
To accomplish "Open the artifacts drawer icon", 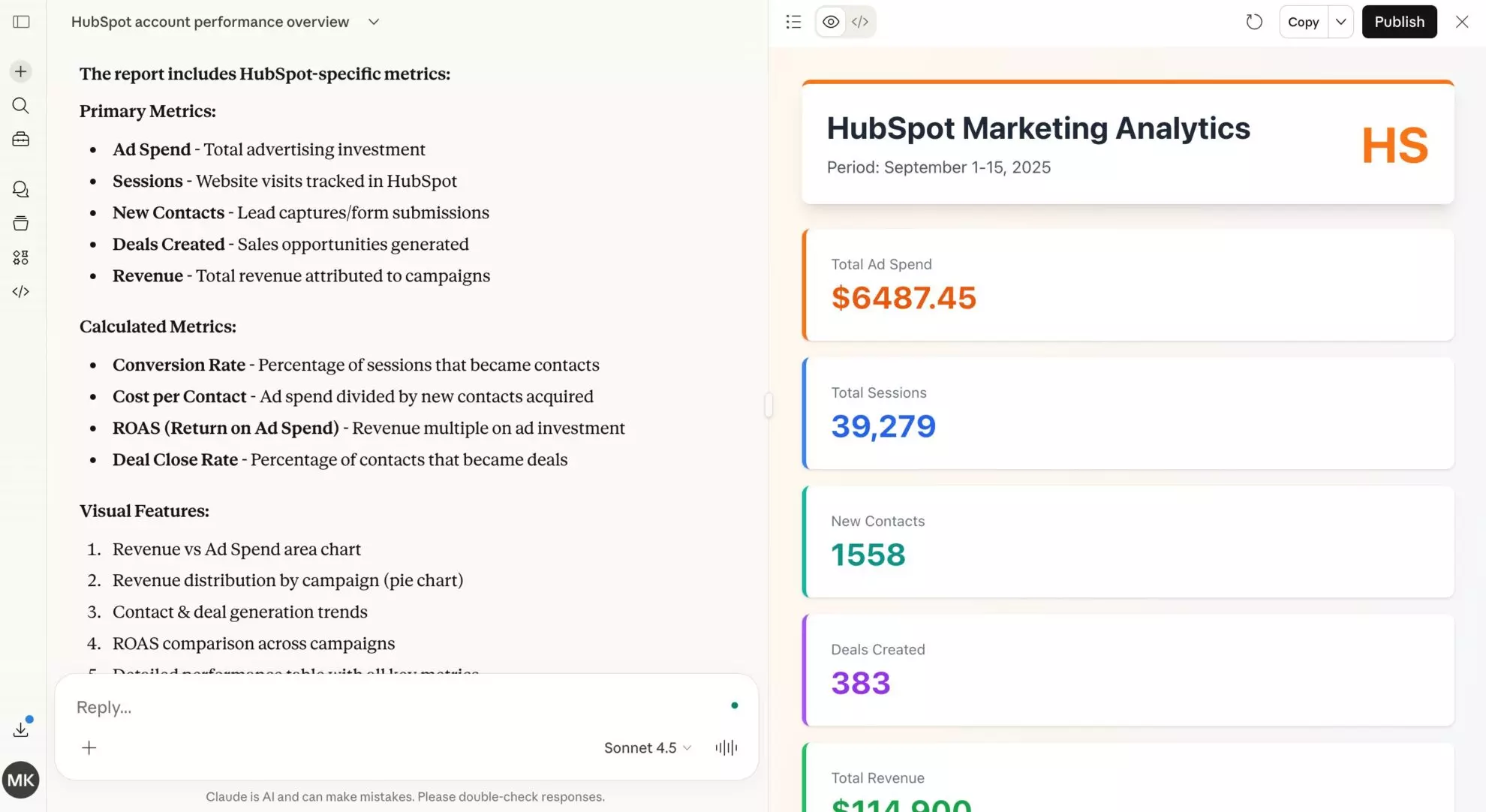I will tap(20, 222).
